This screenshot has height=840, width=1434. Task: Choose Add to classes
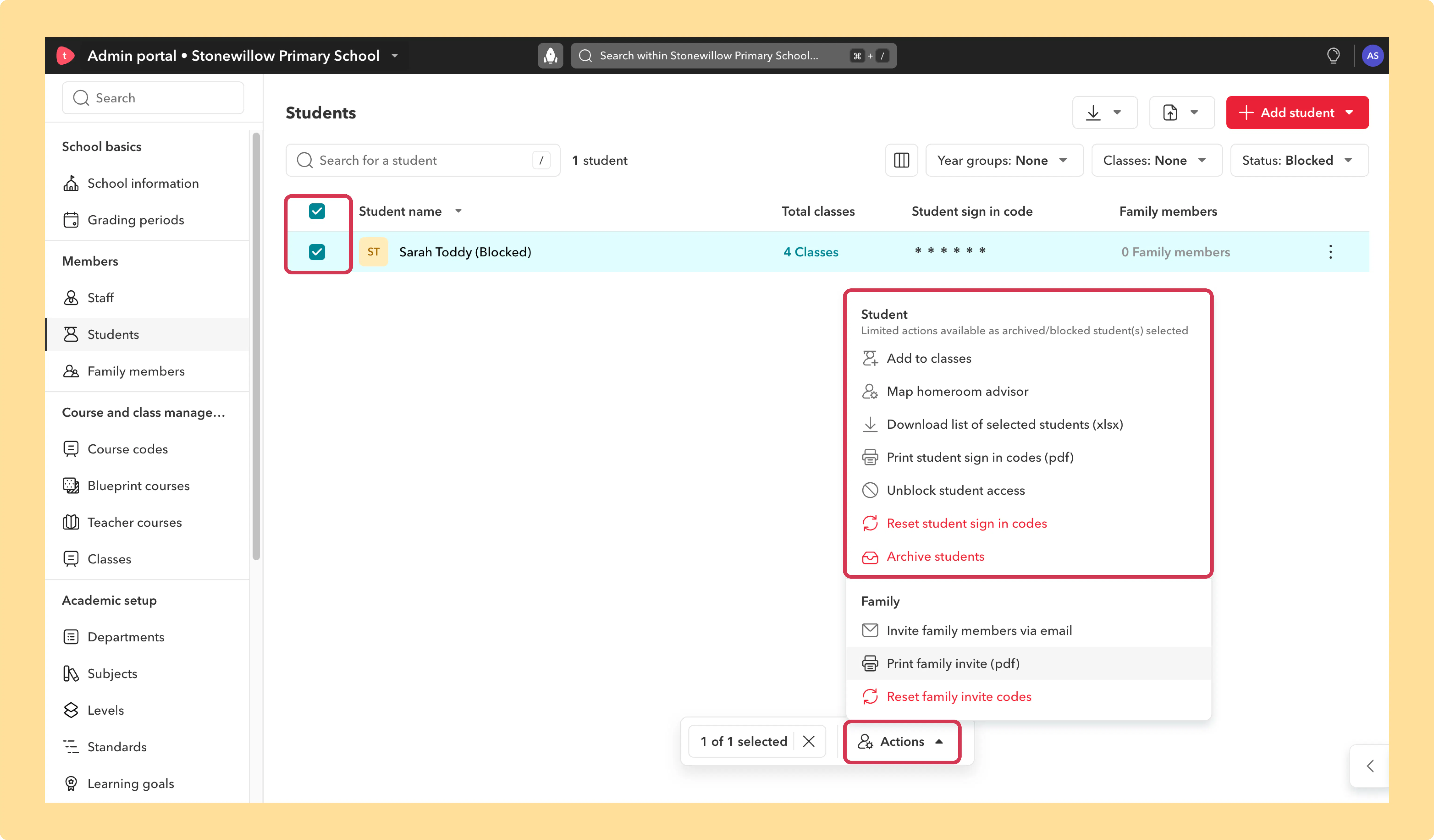point(1028,358)
